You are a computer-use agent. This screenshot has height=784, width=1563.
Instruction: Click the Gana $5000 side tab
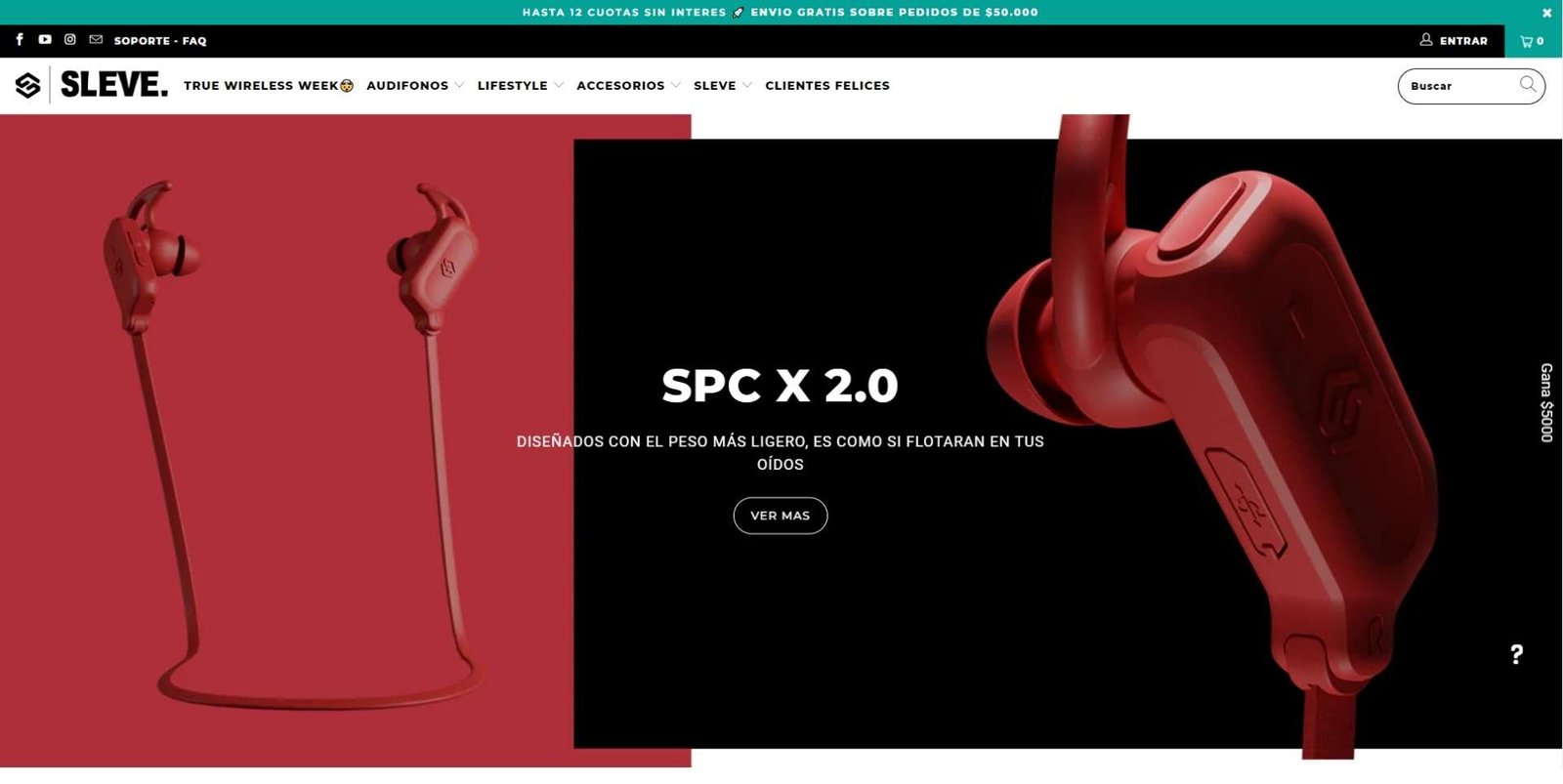1546,402
